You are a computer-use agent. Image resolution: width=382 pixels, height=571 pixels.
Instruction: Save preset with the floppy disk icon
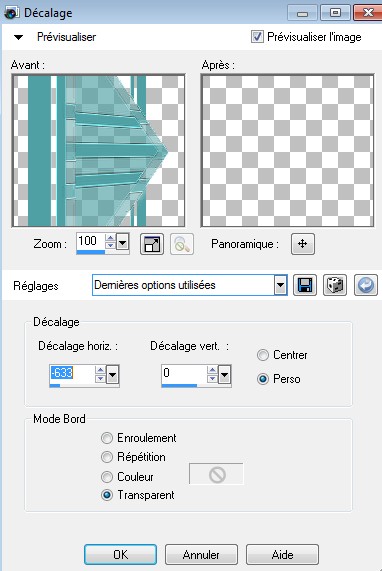point(305,285)
